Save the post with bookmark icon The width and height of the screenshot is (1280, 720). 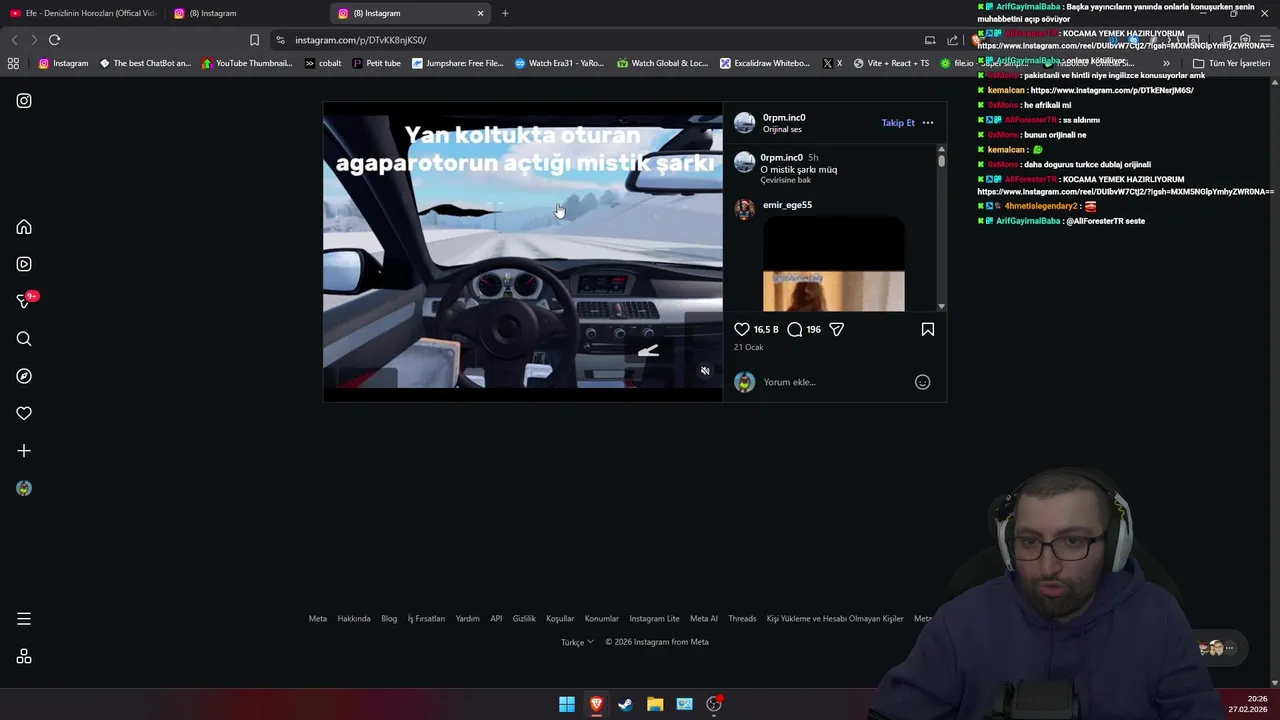928,329
